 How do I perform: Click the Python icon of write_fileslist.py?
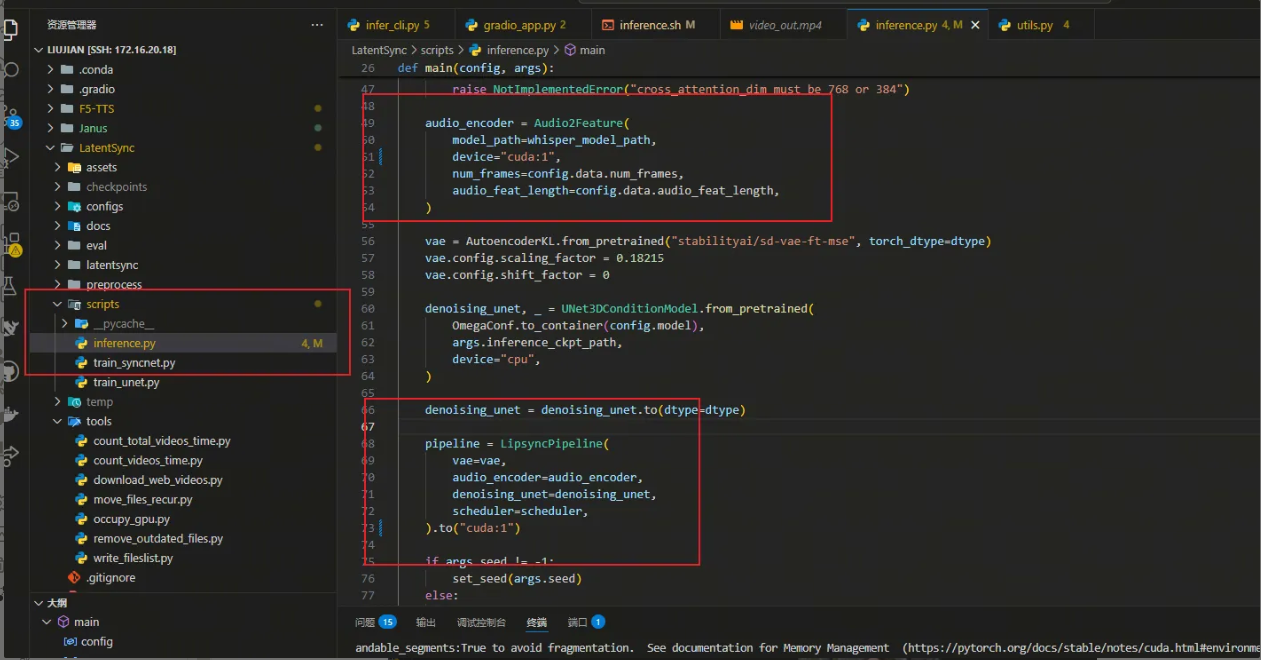(x=83, y=558)
